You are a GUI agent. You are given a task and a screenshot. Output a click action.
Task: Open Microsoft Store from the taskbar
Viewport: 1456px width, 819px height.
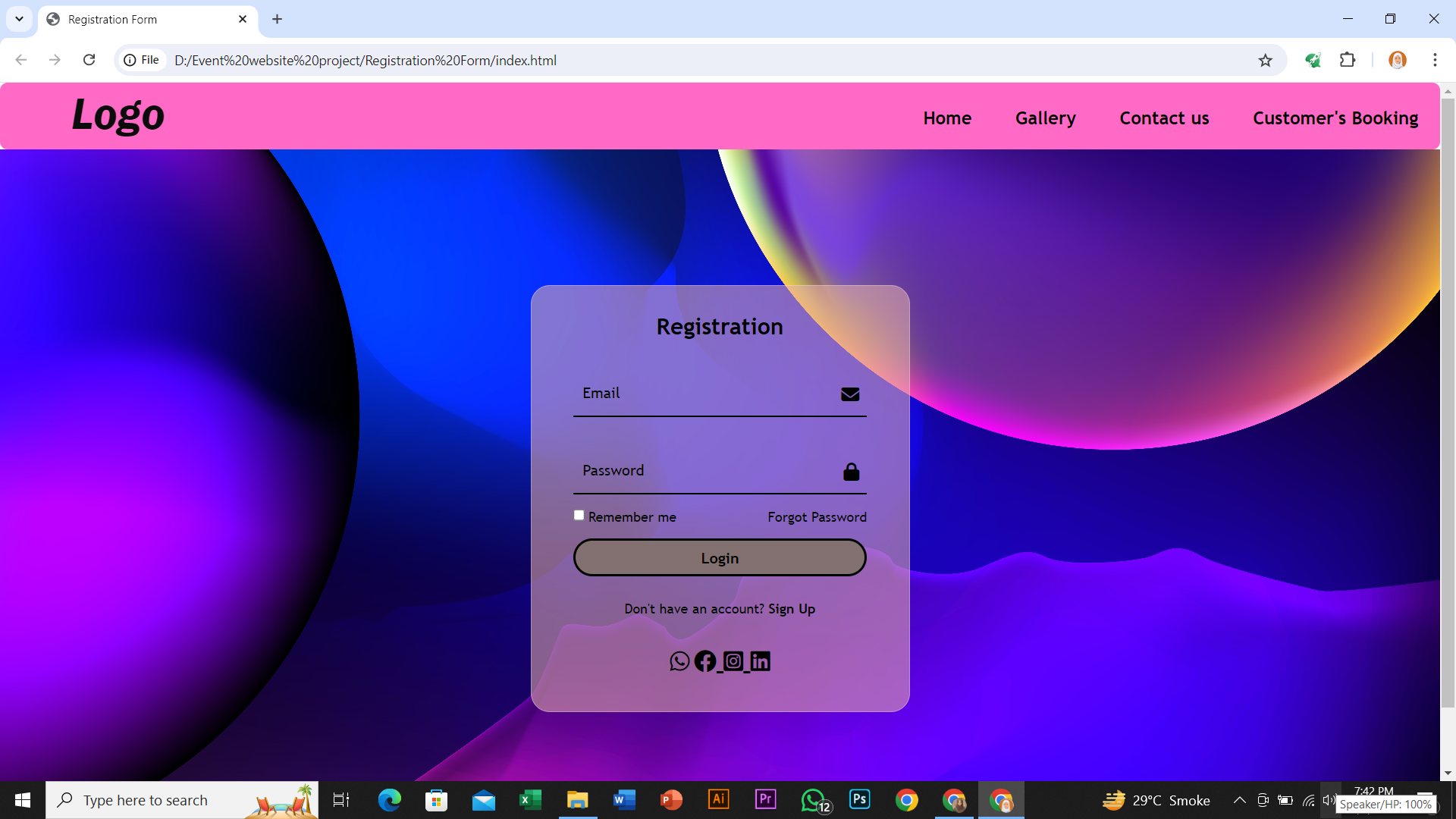coord(437,800)
